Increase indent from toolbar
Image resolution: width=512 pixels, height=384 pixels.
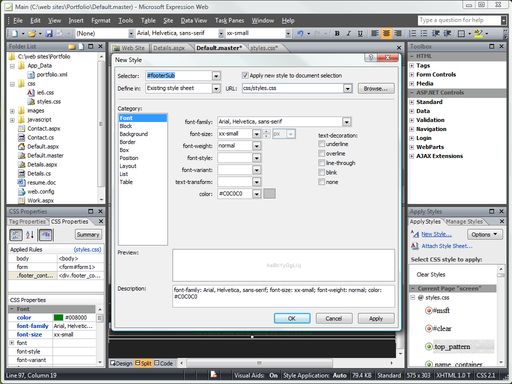[x=447, y=33]
